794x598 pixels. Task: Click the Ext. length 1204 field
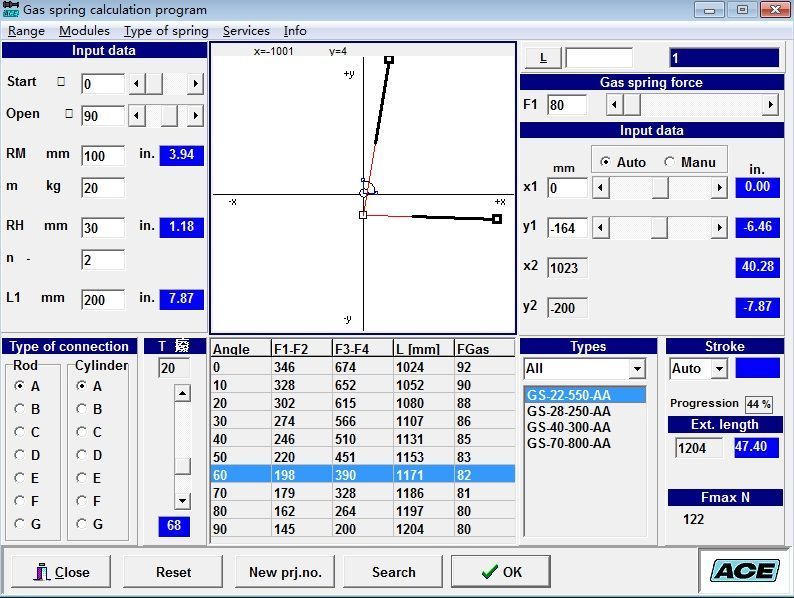click(x=698, y=448)
